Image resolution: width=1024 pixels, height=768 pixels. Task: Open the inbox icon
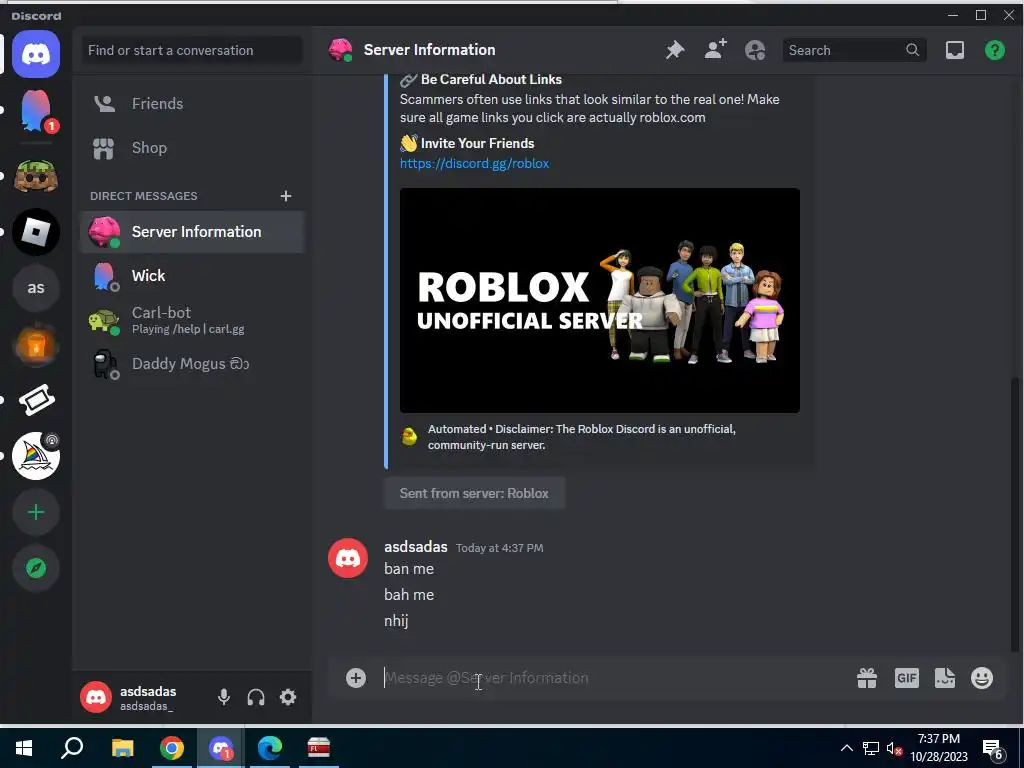tap(955, 50)
